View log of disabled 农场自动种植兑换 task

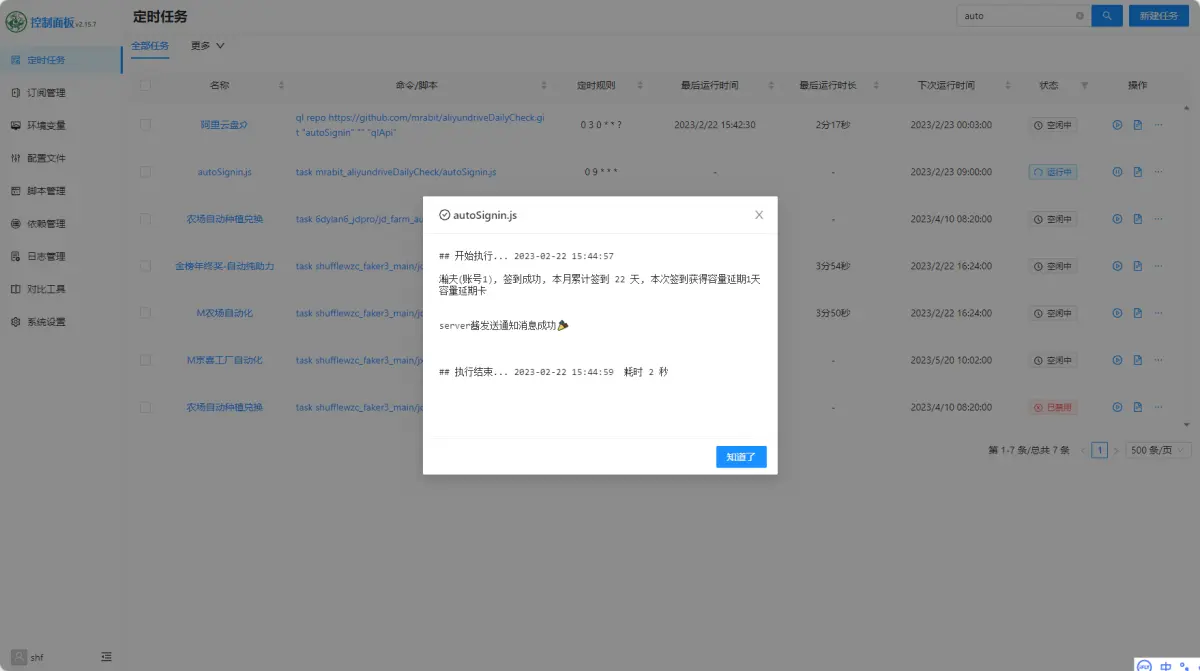tap(1138, 407)
